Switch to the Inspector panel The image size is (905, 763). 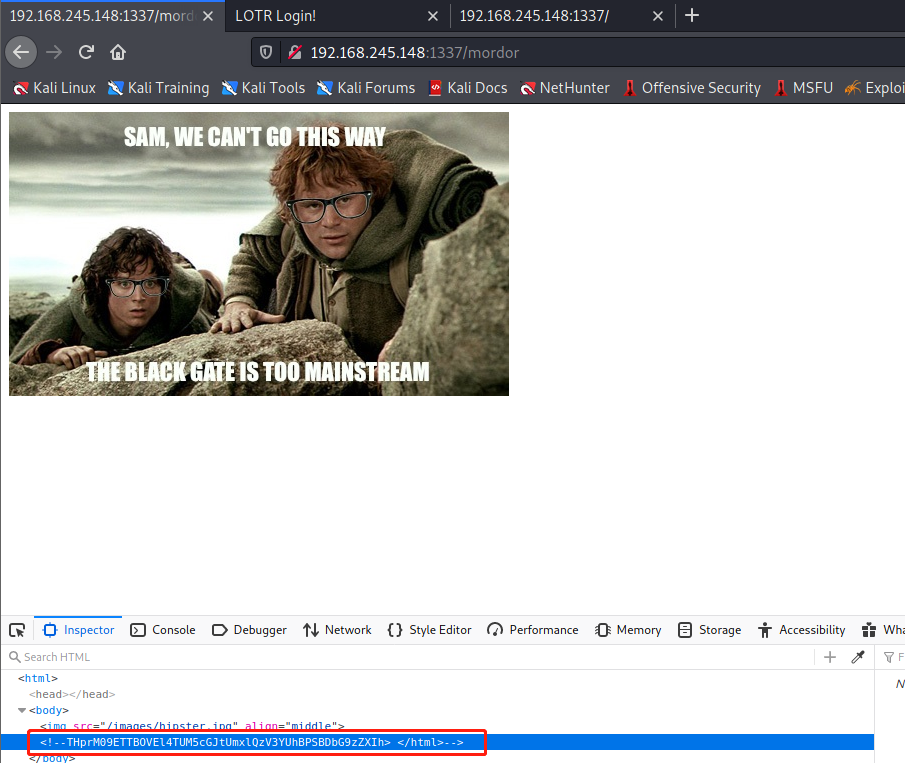tap(78, 630)
